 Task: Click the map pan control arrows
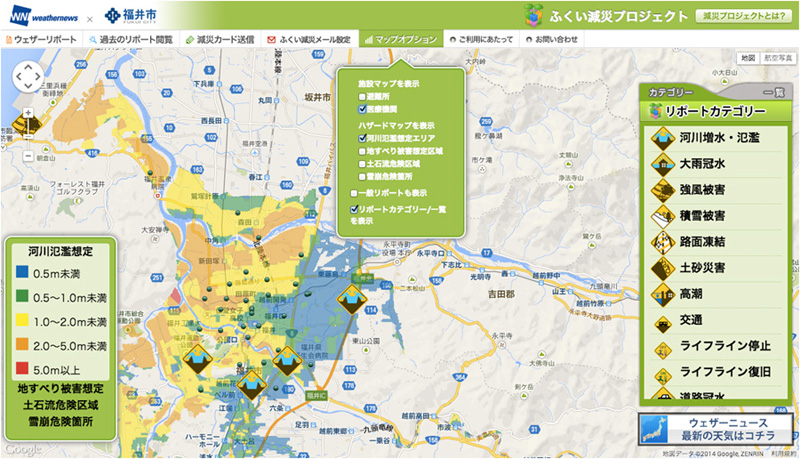click(28, 77)
